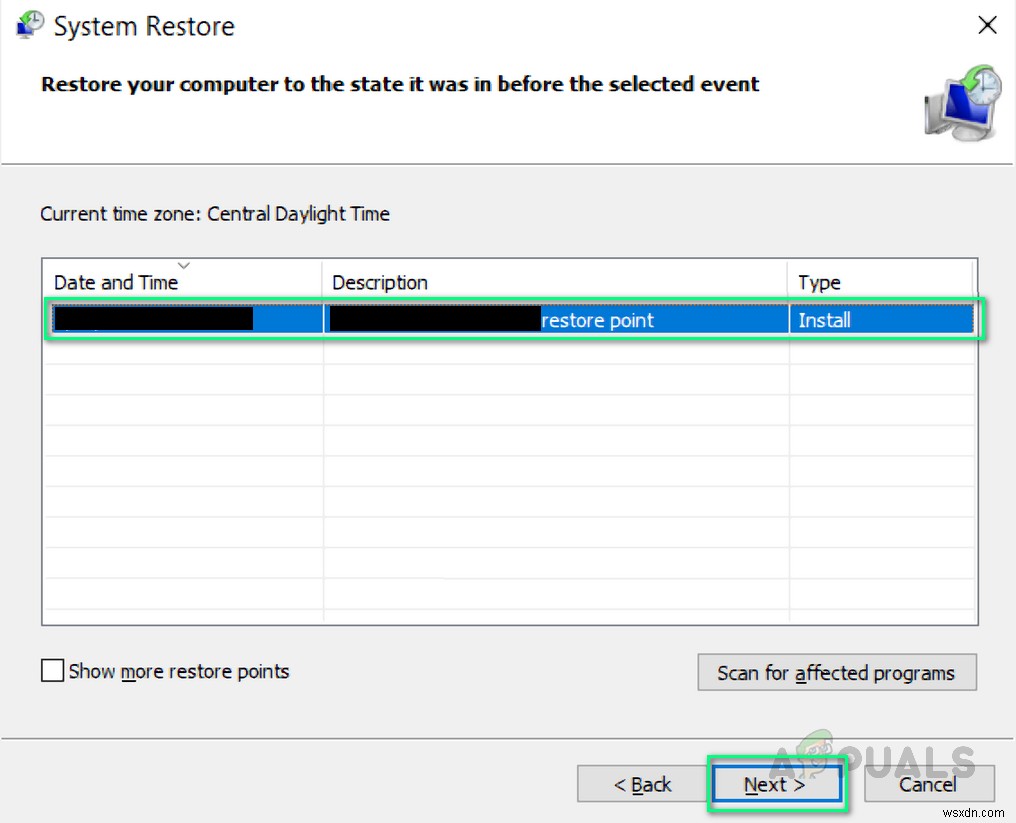Image resolution: width=1016 pixels, height=823 pixels.
Task: Click the Type column header
Action: tap(881, 282)
